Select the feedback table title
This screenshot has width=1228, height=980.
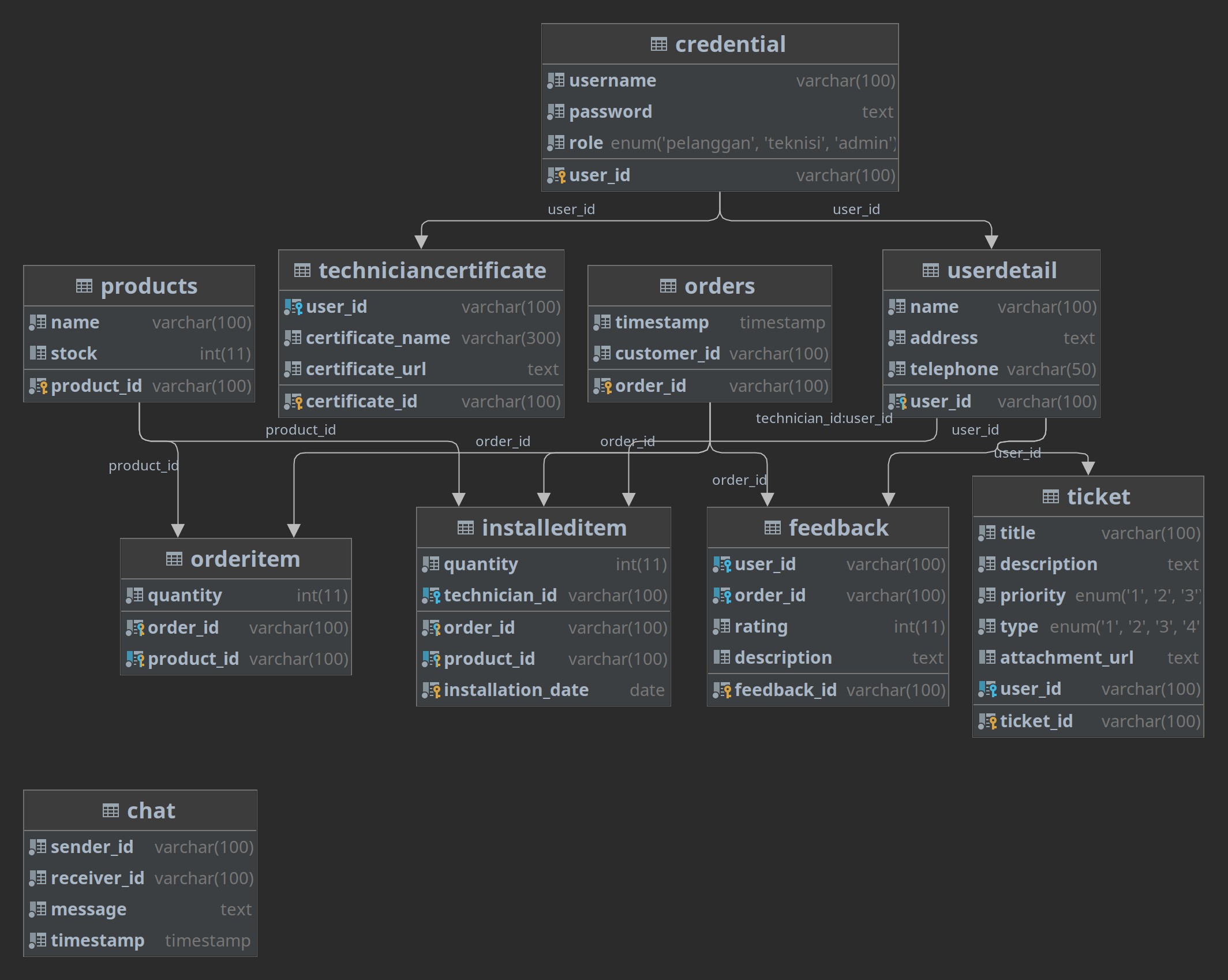click(x=838, y=528)
